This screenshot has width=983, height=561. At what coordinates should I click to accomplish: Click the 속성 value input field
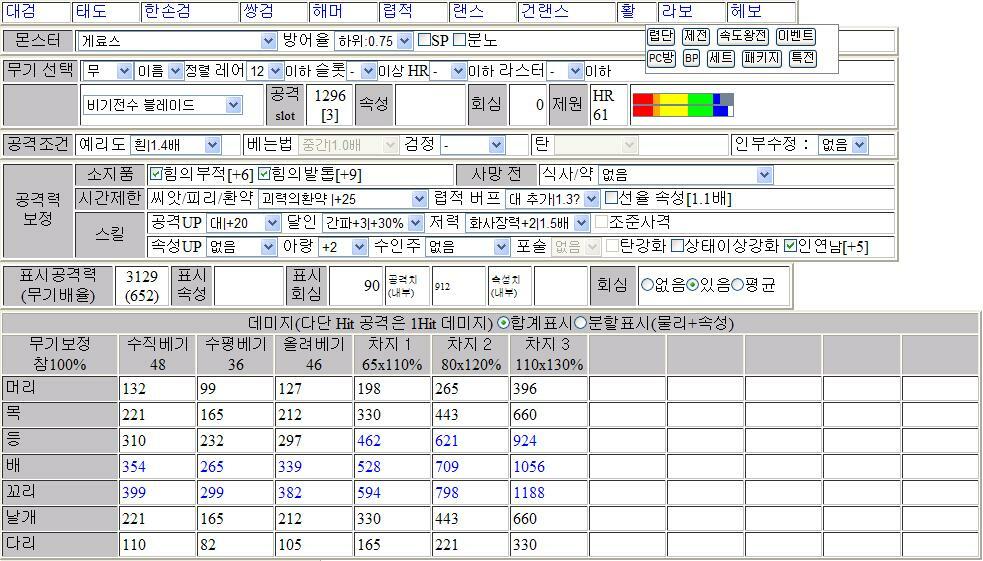(x=430, y=104)
